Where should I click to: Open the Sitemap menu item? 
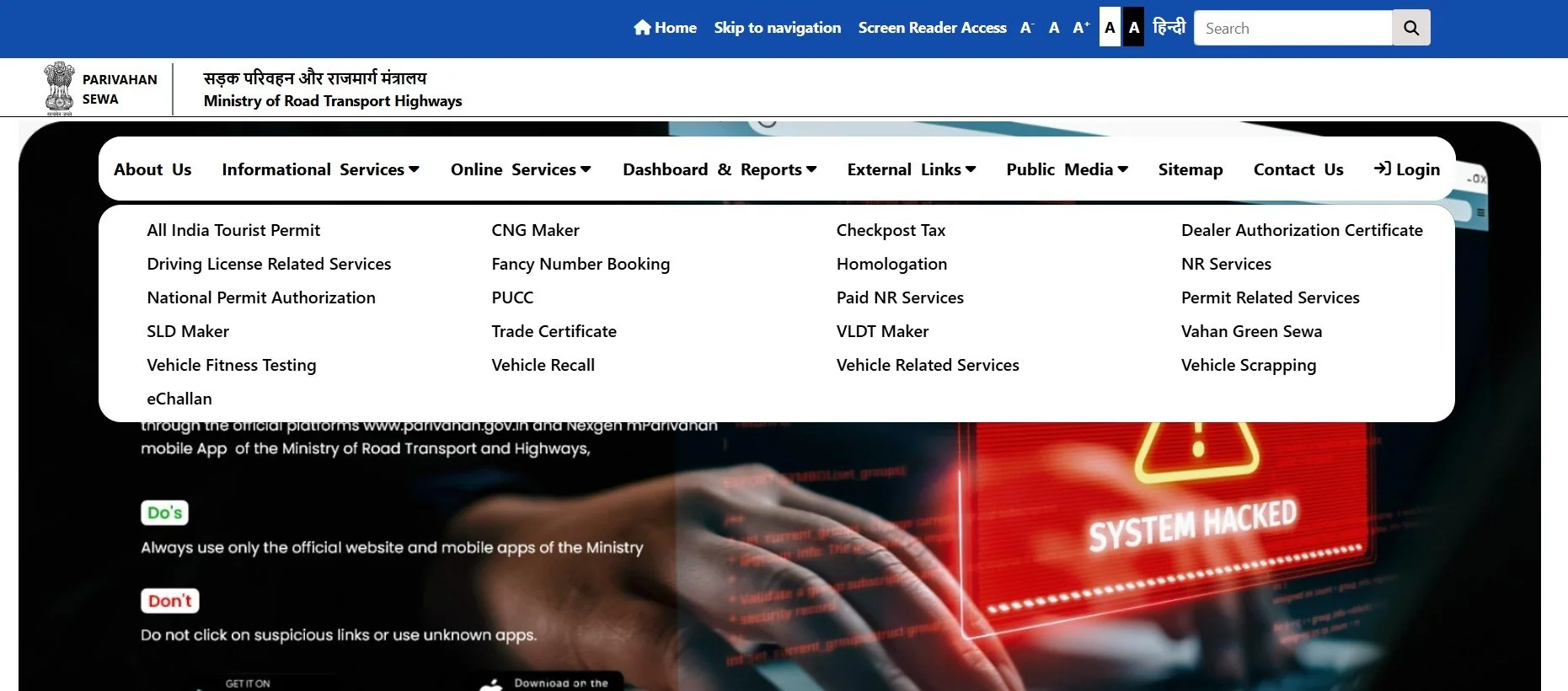click(1190, 169)
